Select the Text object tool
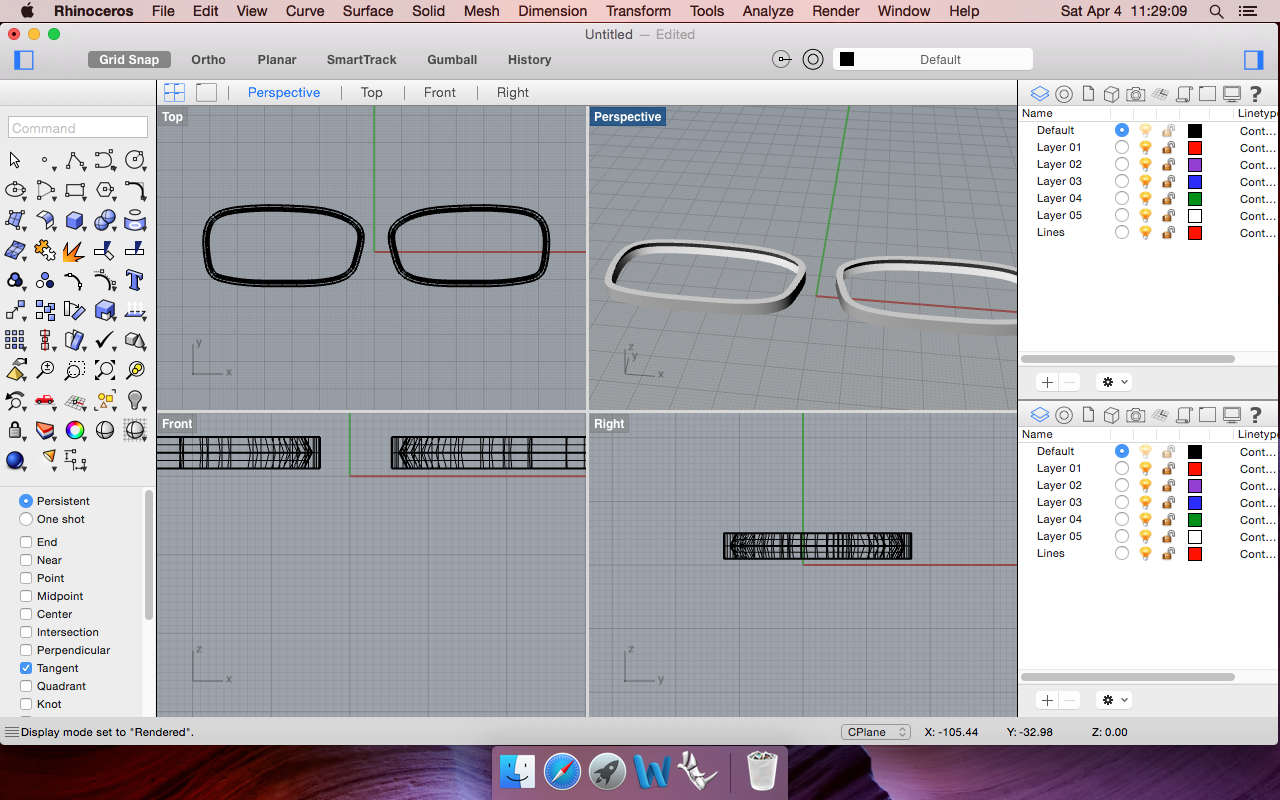 tap(135, 280)
